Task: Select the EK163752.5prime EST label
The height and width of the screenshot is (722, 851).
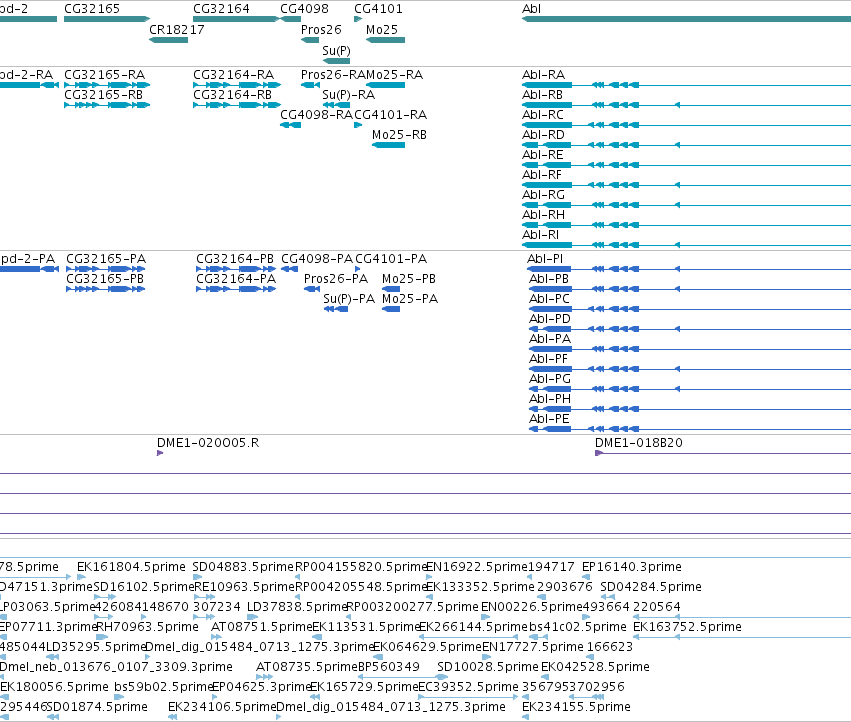Action: (687, 627)
